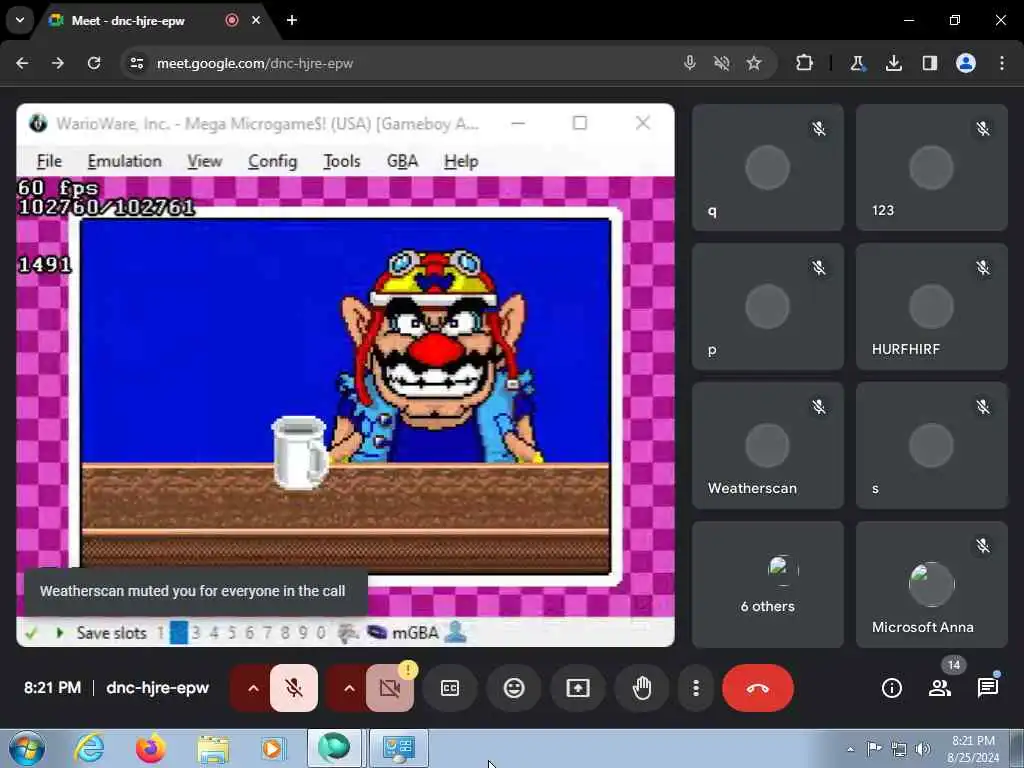1024x768 pixels.
Task: Bookmark this page with star icon
Action: click(x=754, y=63)
